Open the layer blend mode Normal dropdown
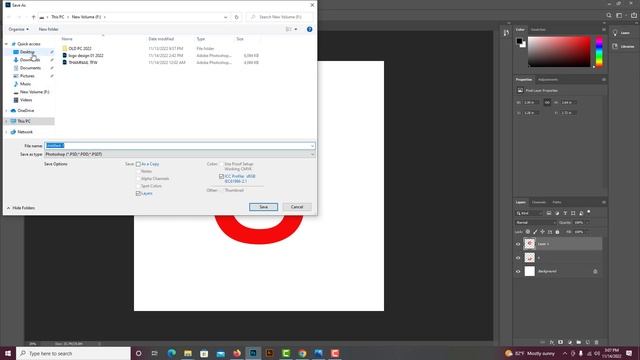Viewport: 640px width, 360px height. click(x=535, y=222)
